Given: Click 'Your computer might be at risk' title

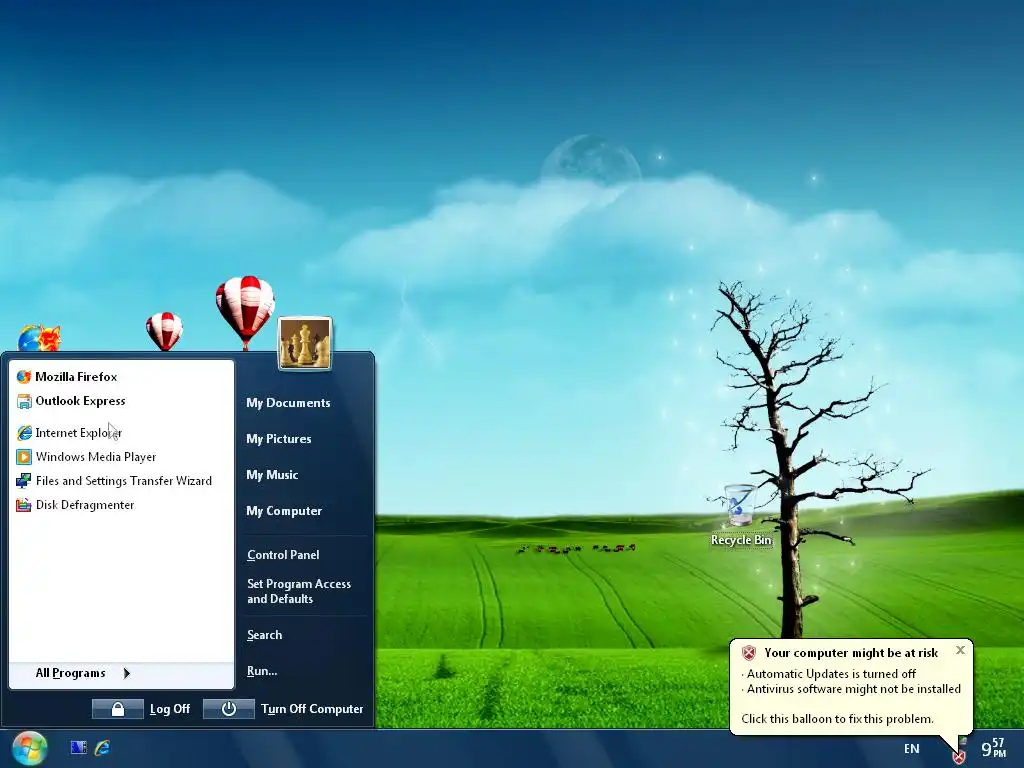Looking at the screenshot, I should (x=851, y=653).
